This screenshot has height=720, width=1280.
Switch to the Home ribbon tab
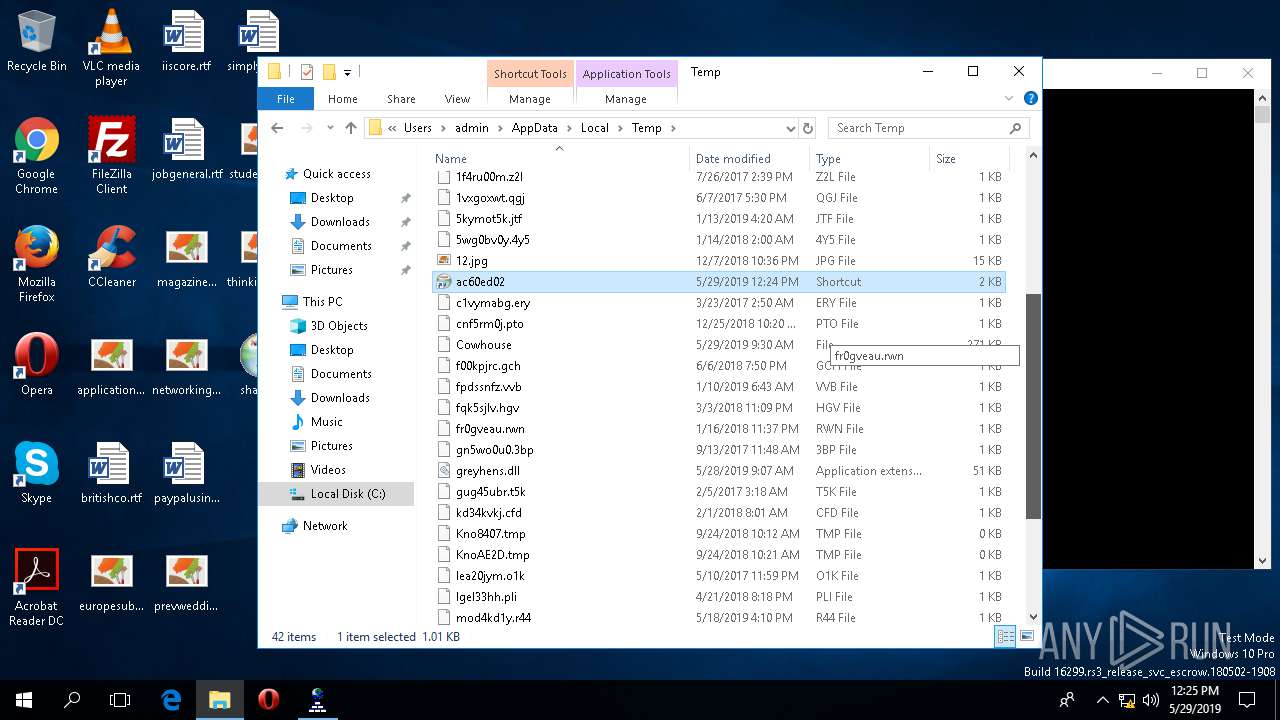(x=343, y=99)
